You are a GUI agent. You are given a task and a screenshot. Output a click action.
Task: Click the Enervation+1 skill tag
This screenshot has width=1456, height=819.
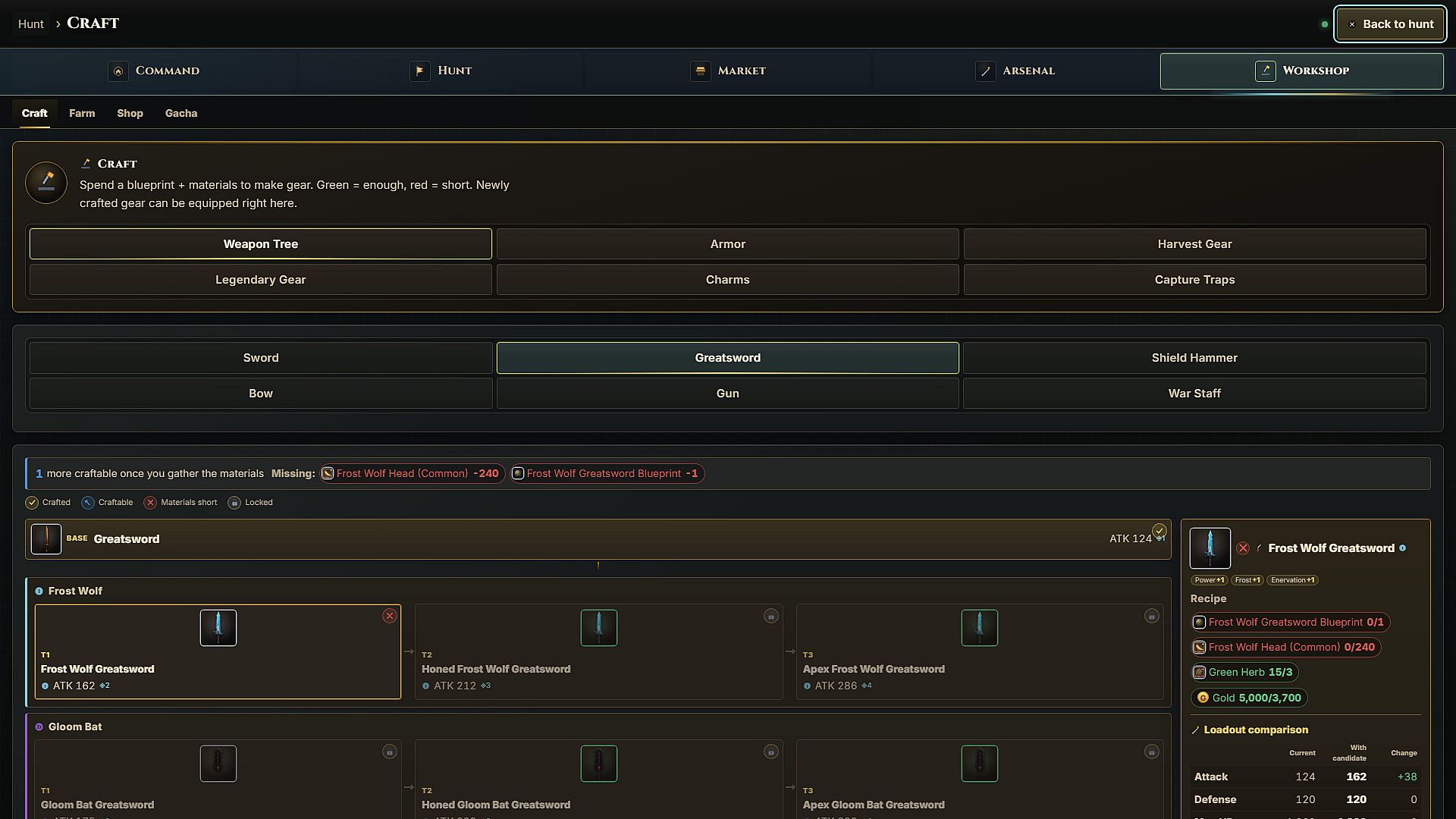point(1292,580)
